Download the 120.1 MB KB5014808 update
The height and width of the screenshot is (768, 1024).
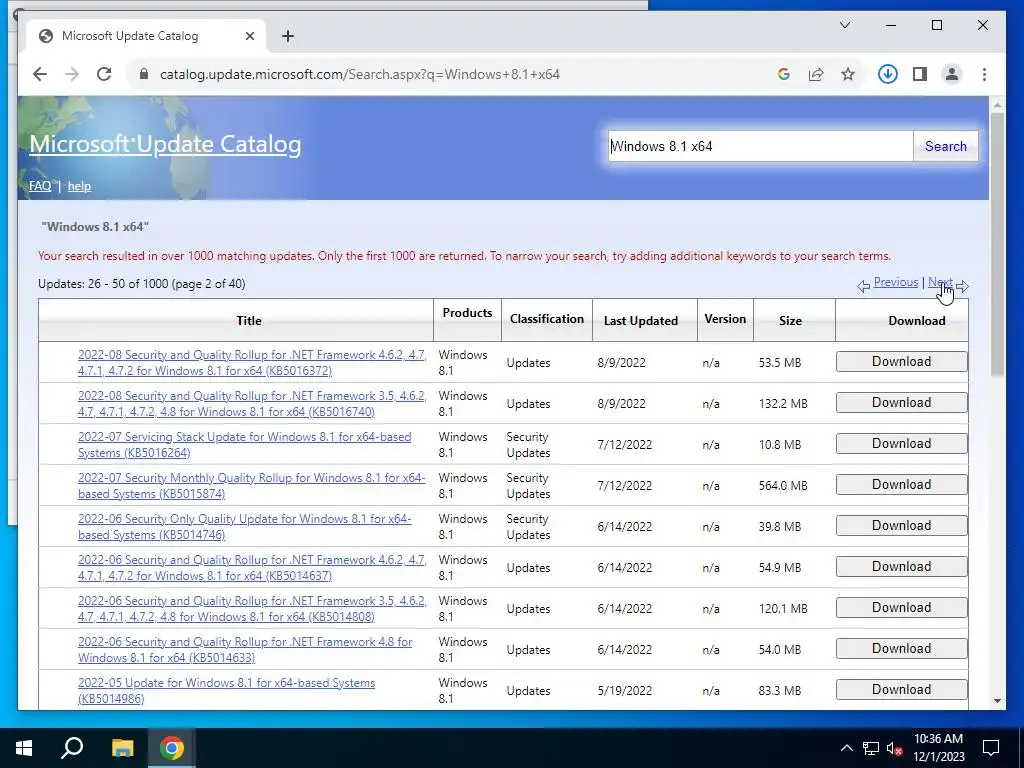(901, 608)
